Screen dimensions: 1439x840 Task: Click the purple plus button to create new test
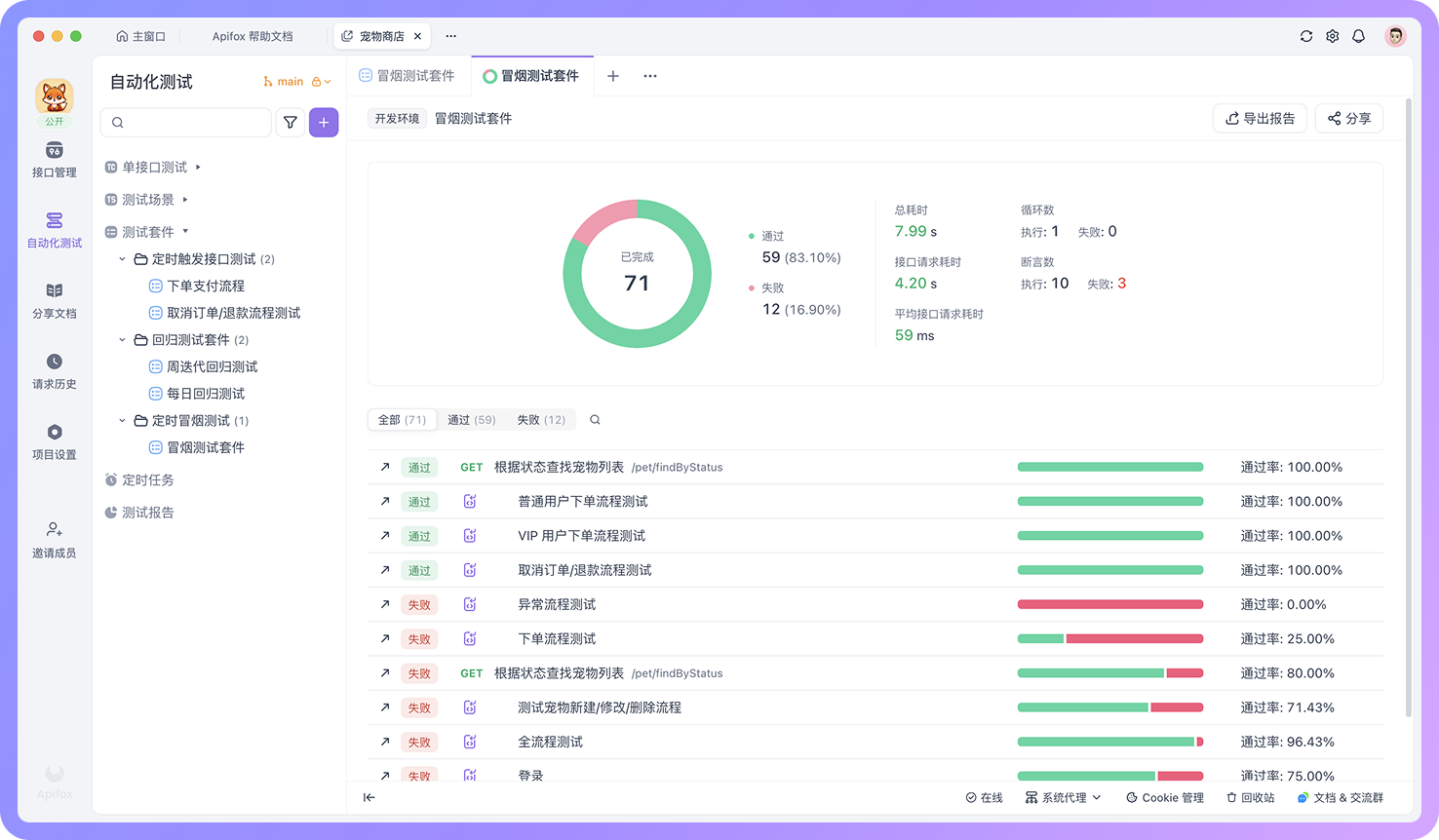[x=324, y=123]
